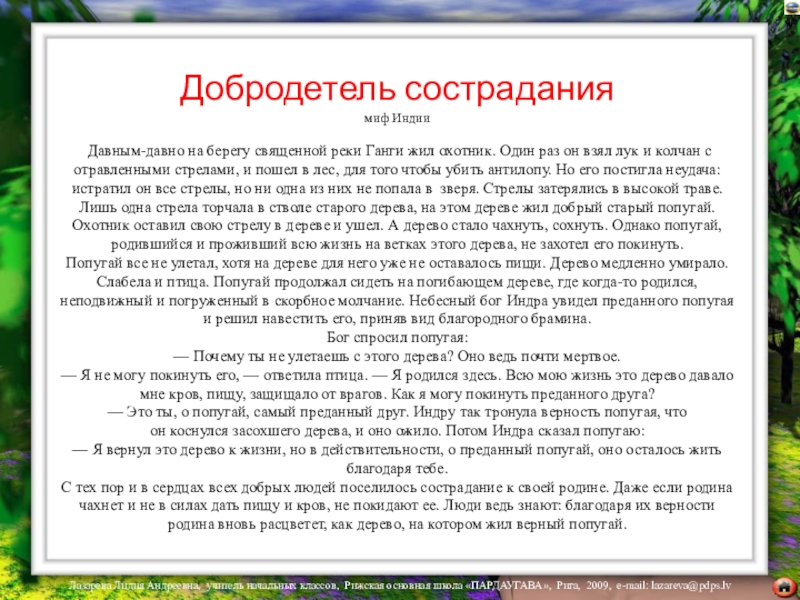Click the line "Бог спросил попугая:"
Image resolution: width=800 pixels, height=600 pixels.
tap(397, 338)
